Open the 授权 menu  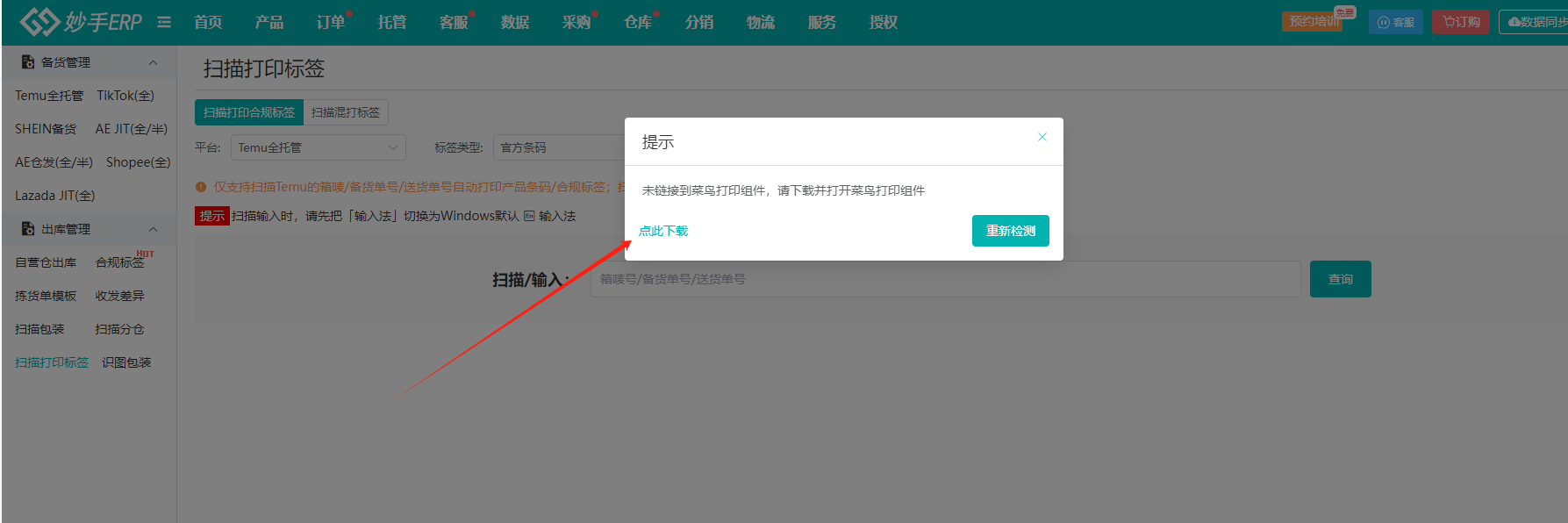coord(884,22)
